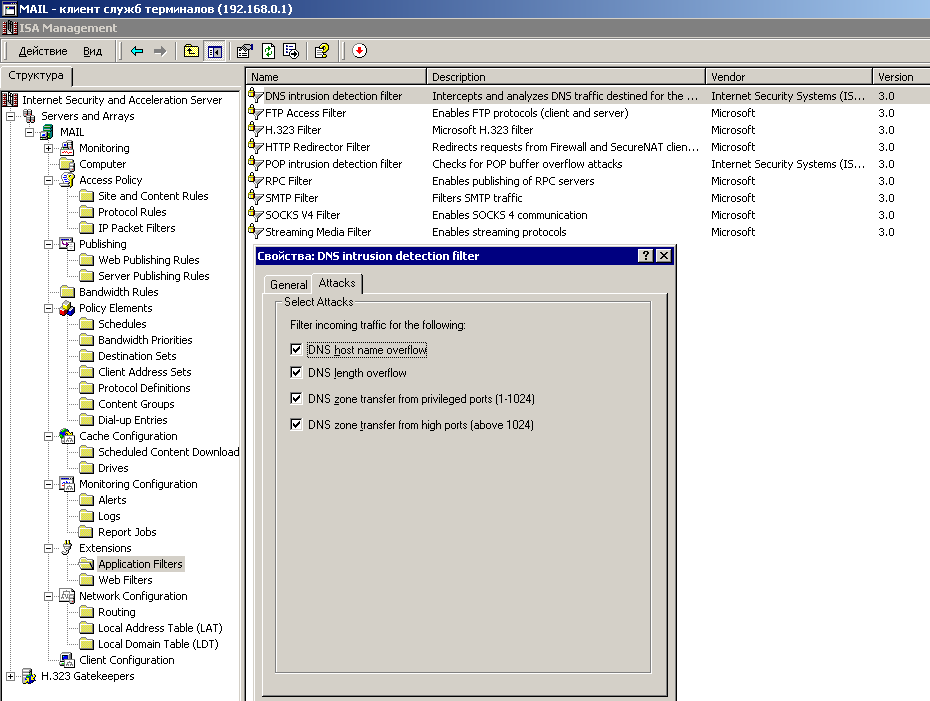
Task: Toggle DNS length overflow checkbox
Action: coord(296,372)
